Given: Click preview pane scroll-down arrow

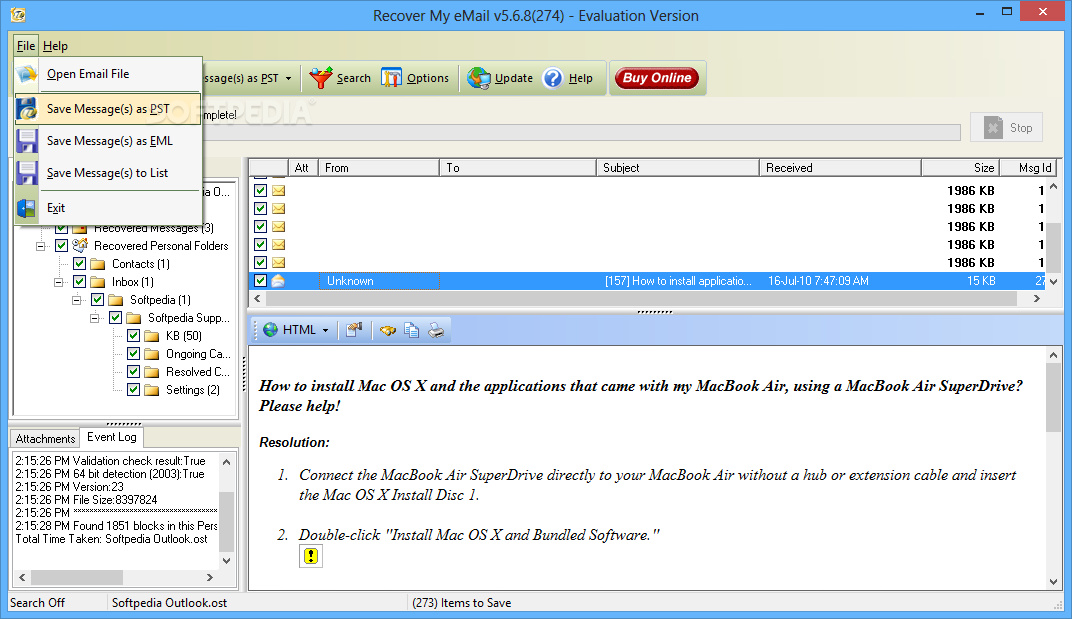Looking at the screenshot, I should click(1054, 581).
